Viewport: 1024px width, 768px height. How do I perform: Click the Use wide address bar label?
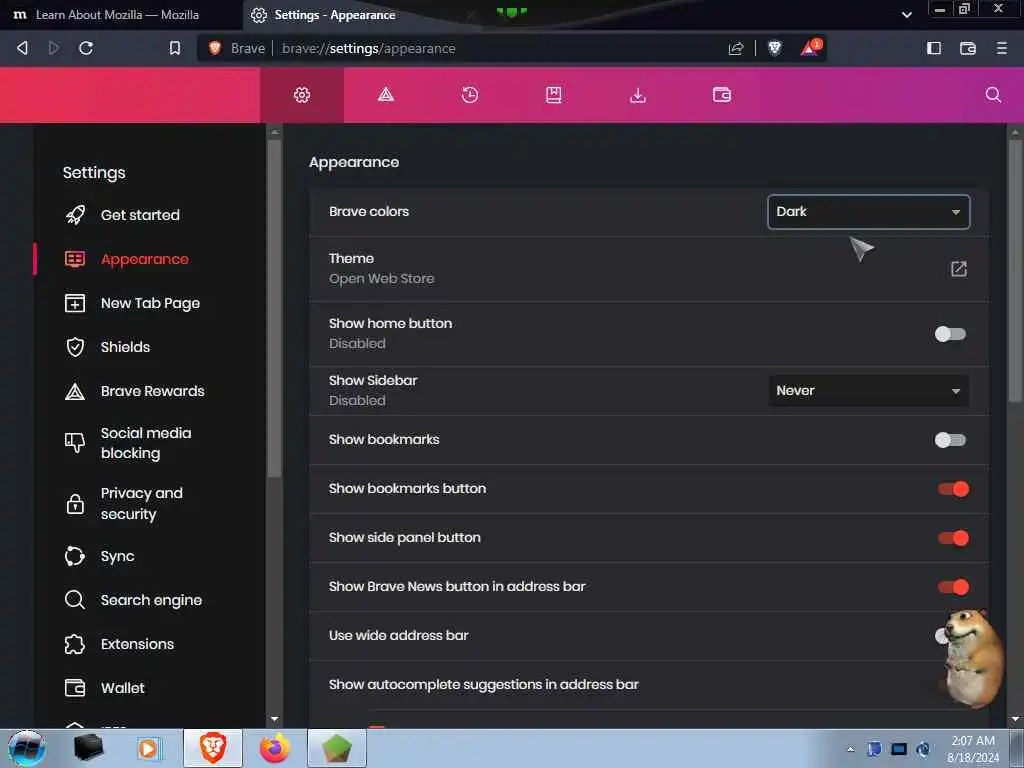pos(398,635)
